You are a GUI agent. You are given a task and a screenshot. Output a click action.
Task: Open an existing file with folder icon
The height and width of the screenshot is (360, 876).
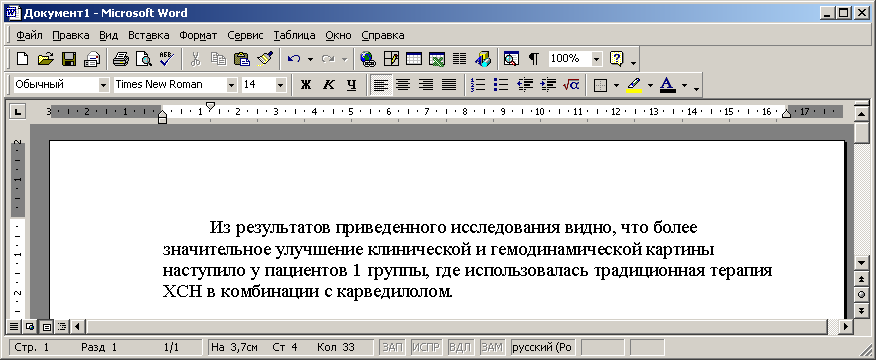coord(45,59)
